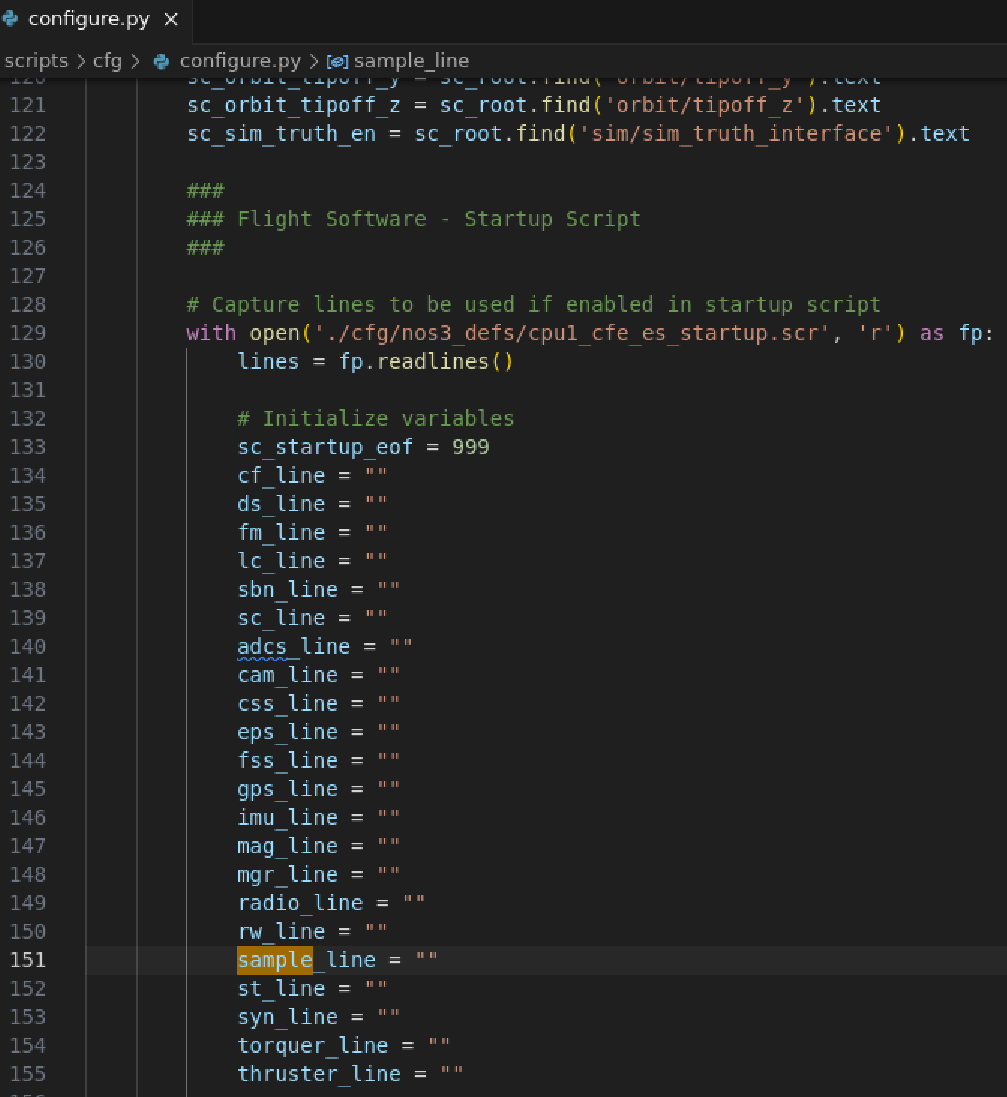Place the cursor on sc_orbit_tipoff_z variable
Viewport: 1007px width, 1097px height.
click(294, 105)
